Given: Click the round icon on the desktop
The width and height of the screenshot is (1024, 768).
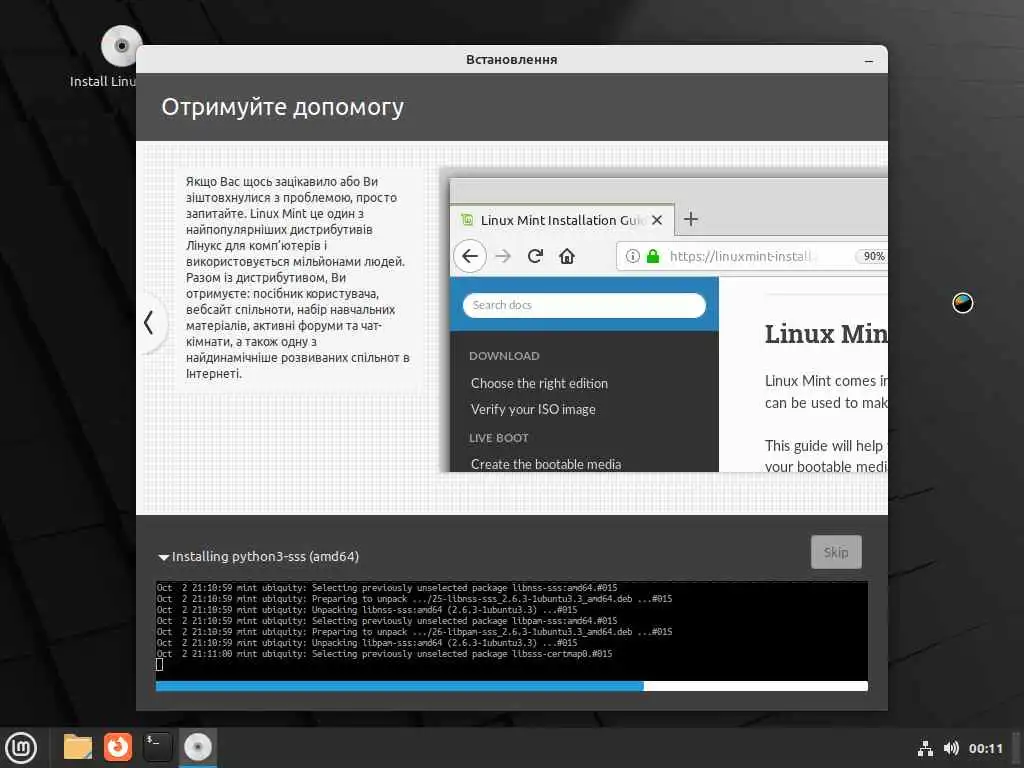Looking at the screenshot, I should point(963,303).
